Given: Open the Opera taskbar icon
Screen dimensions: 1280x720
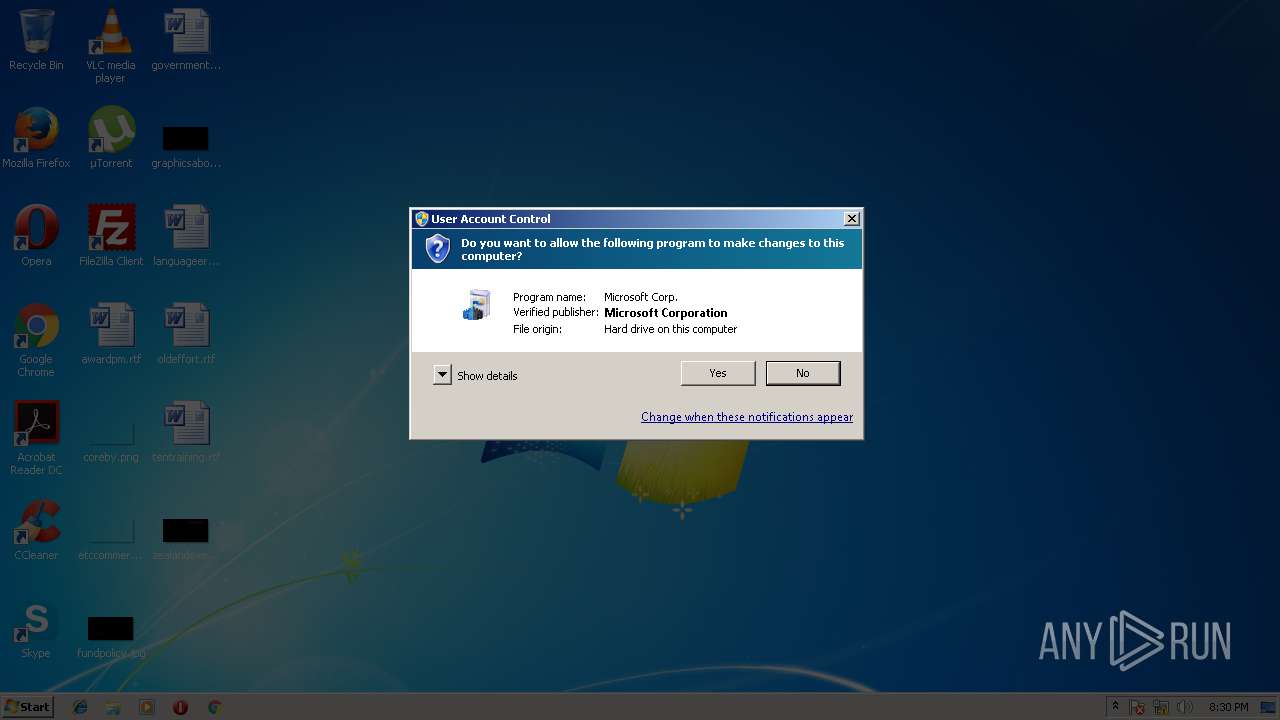Looking at the screenshot, I should [x=180, y=707].
